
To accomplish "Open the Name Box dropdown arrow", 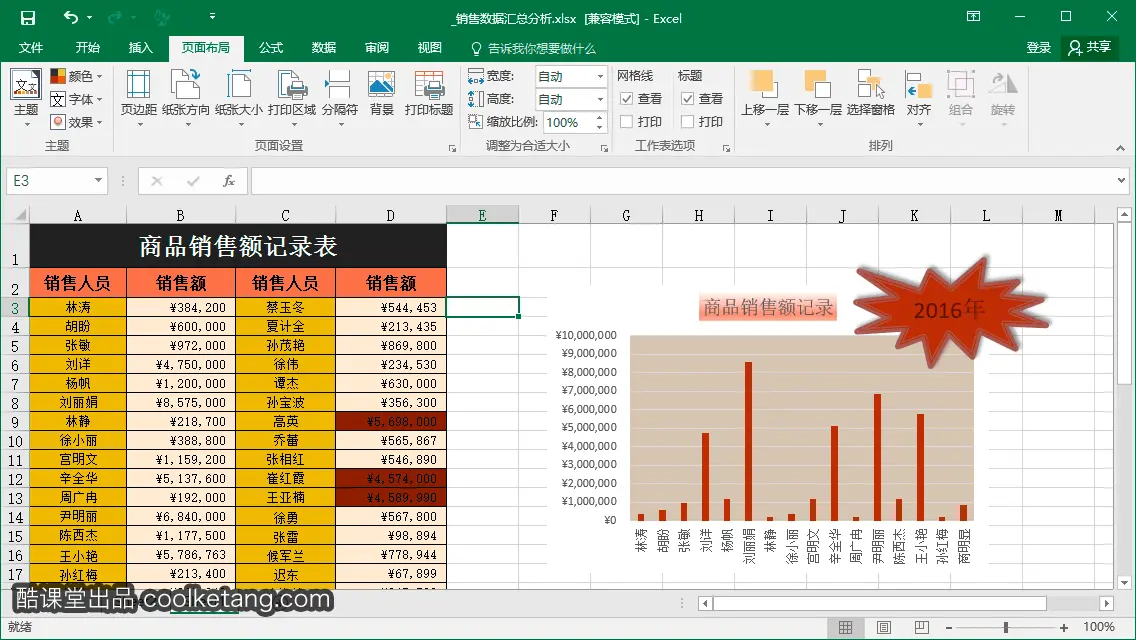I will (98, 180).
